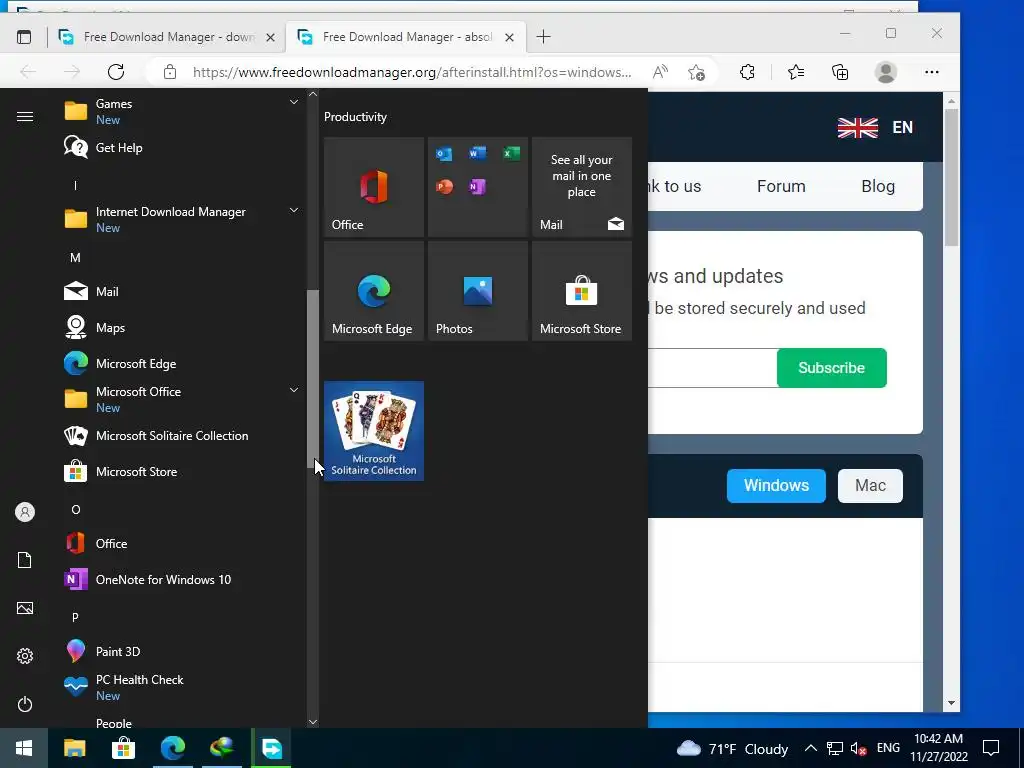Open the Power options icon
Viewport: 1024px width, 768px height.
pyautogui.click(x=25, y=704)
